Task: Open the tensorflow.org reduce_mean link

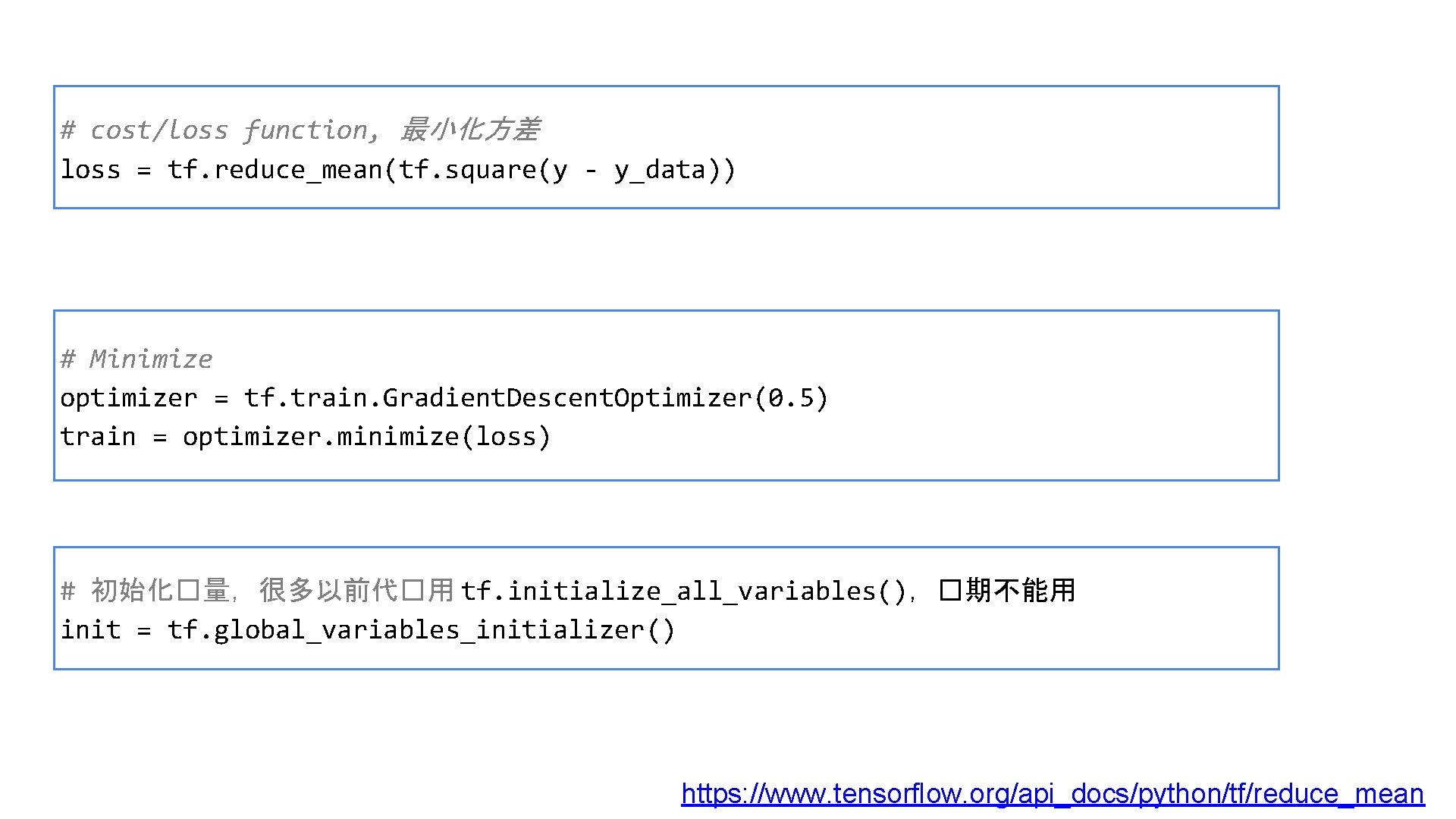Action: tap(1052, 794)
